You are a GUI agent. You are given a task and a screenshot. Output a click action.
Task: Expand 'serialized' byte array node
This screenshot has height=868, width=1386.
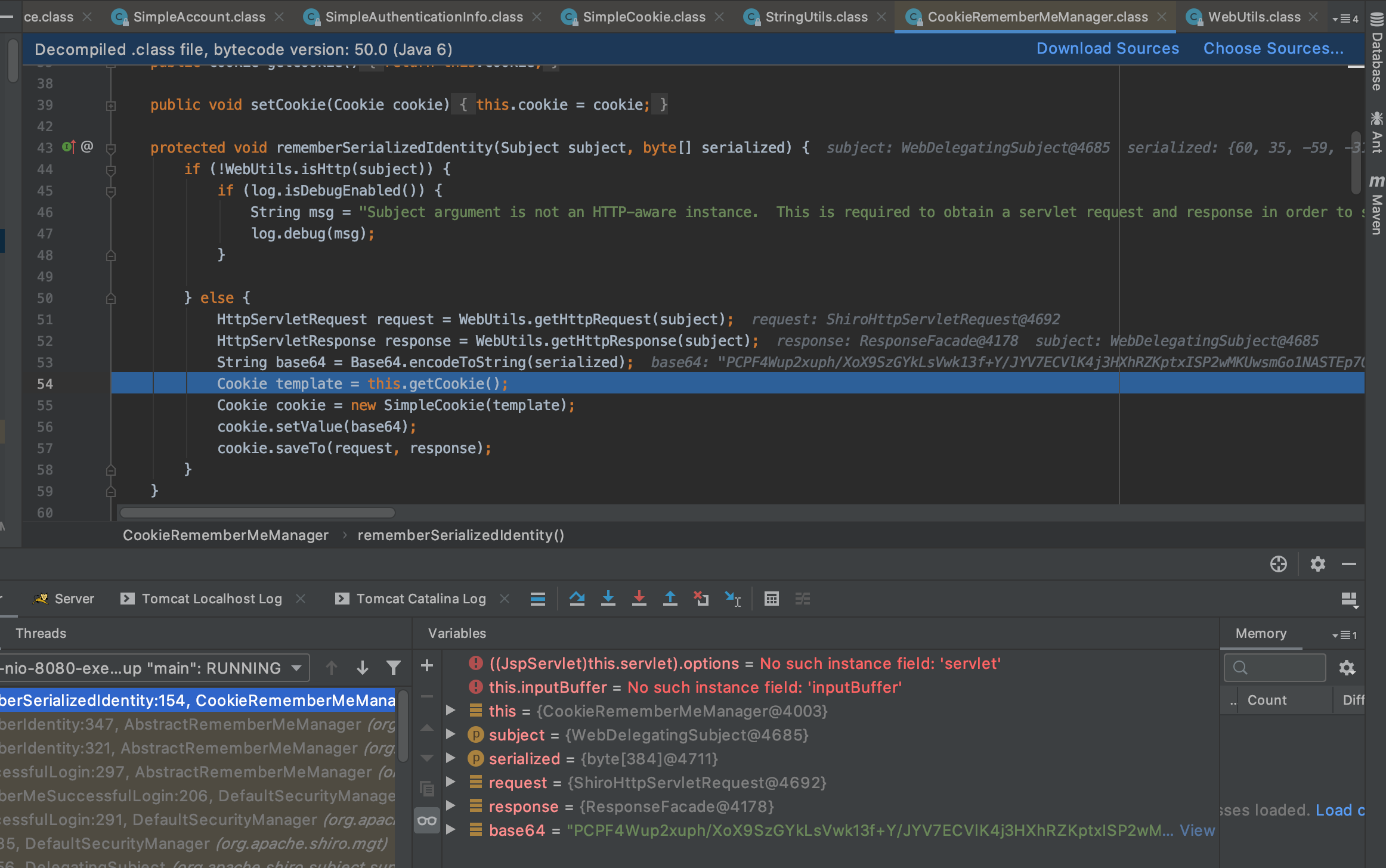[451, 758]
